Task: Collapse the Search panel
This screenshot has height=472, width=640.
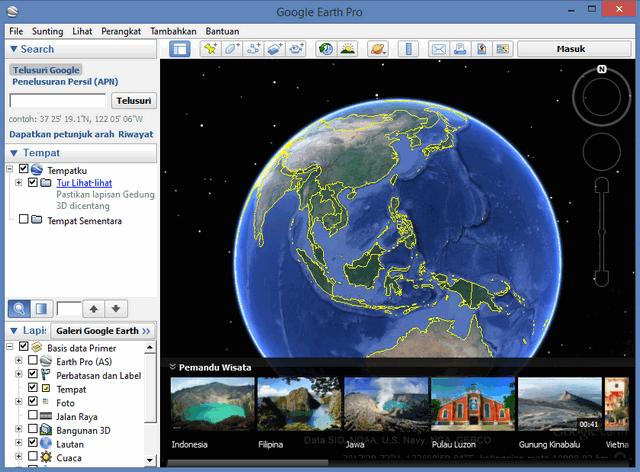Action: pyautogui.click(x=14, y=49)
